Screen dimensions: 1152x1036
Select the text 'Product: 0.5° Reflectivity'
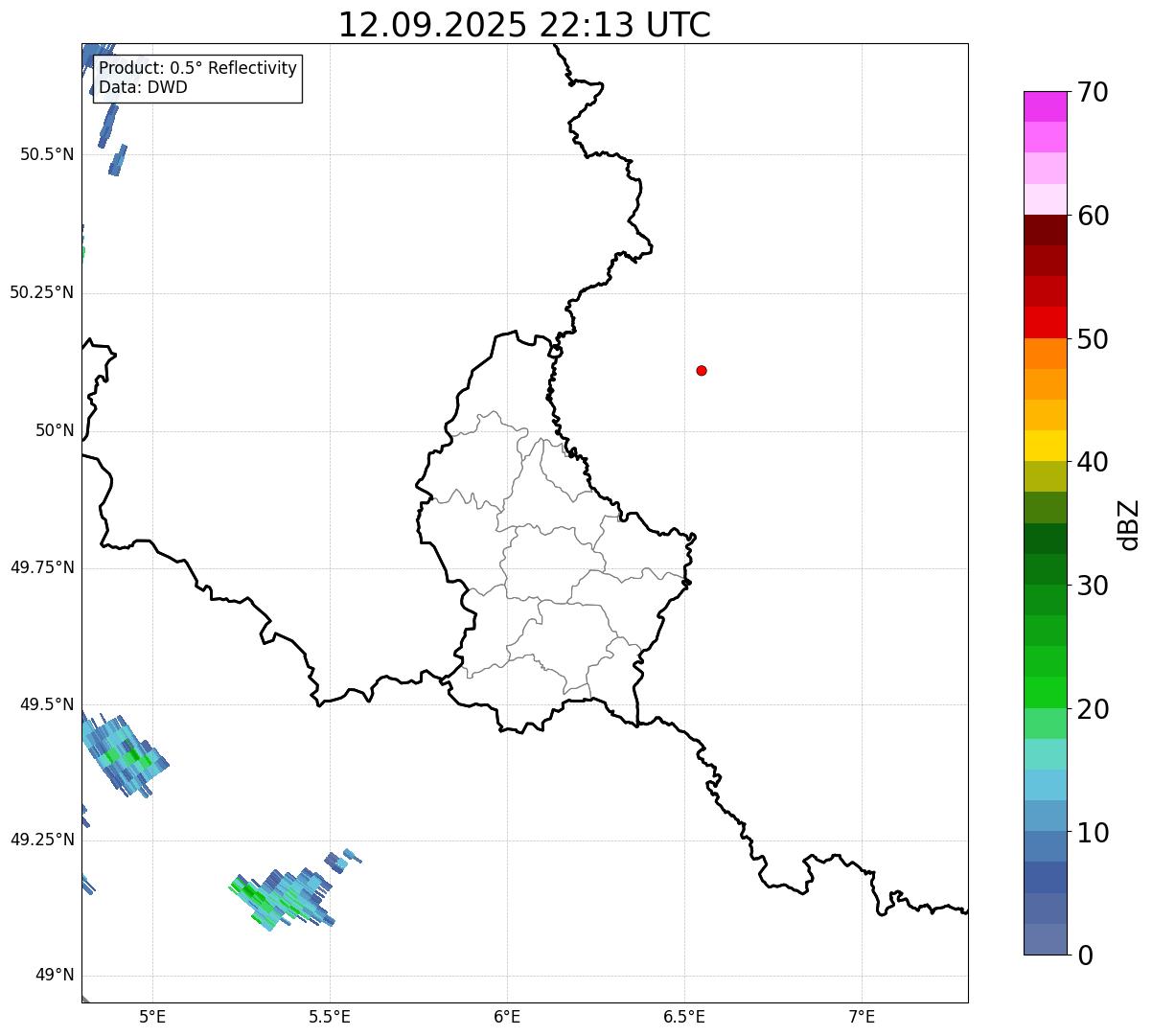pos(197,69)
